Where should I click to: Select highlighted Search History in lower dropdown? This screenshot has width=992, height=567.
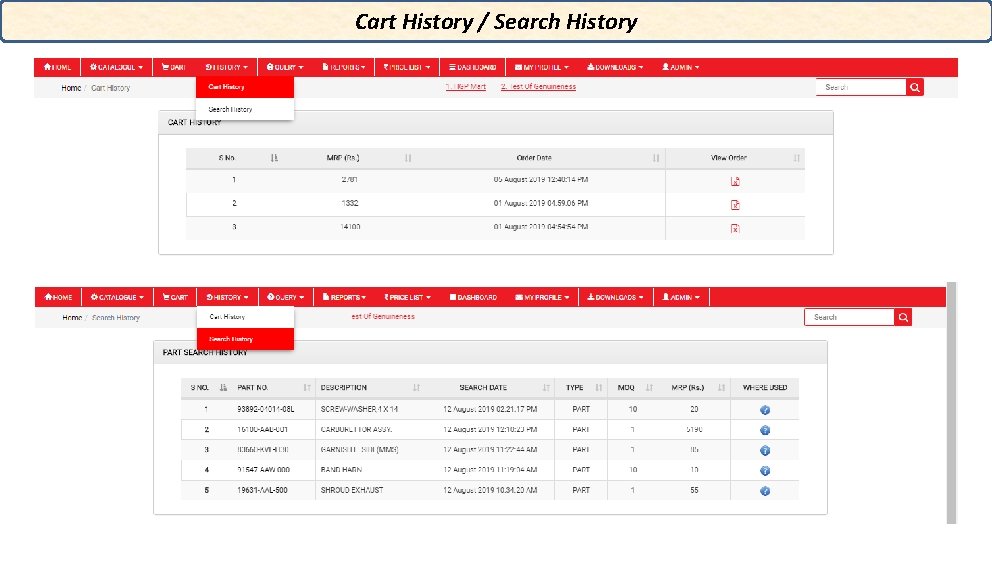coord(245,339)
